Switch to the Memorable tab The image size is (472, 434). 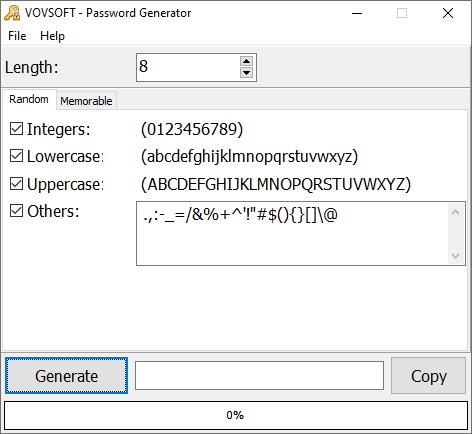coord(86,101)
